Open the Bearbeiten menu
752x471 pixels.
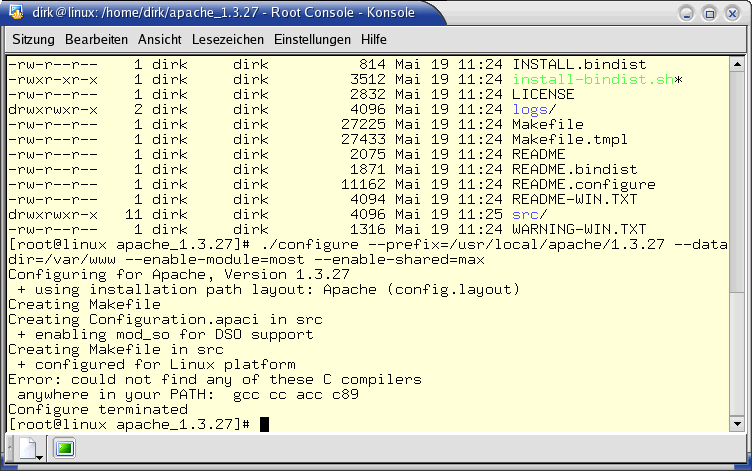(96, 39)
